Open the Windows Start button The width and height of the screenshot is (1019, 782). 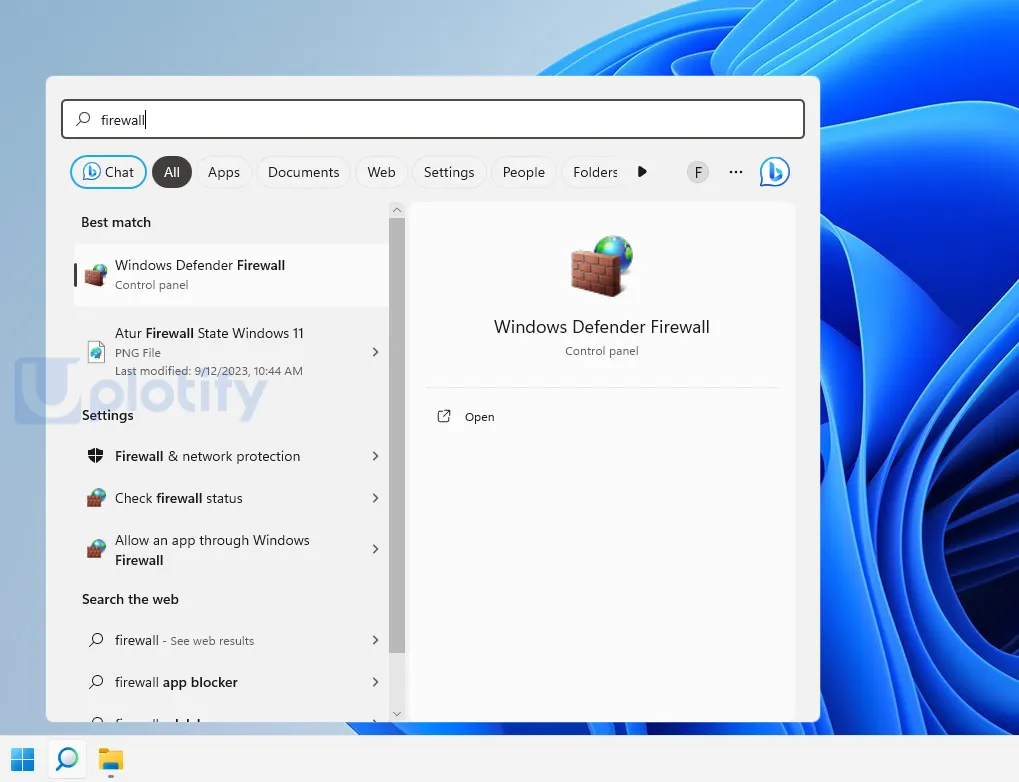click(23, 759)
